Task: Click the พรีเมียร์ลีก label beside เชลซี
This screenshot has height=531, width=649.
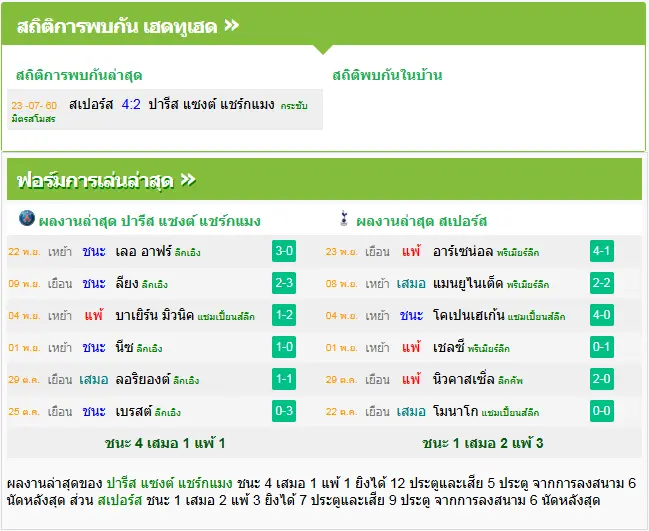Action: click(x=489, y=348)
